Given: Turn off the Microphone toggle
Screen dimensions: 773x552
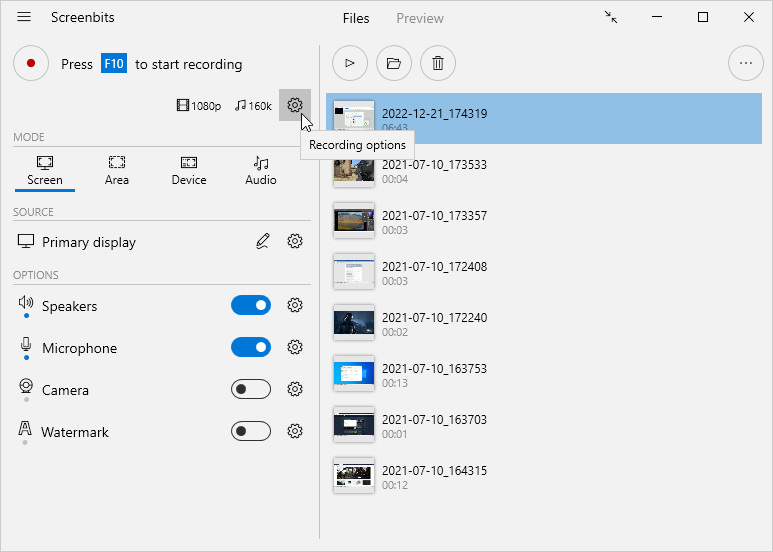Looking at the screenshot, I should tap(251, 347).
